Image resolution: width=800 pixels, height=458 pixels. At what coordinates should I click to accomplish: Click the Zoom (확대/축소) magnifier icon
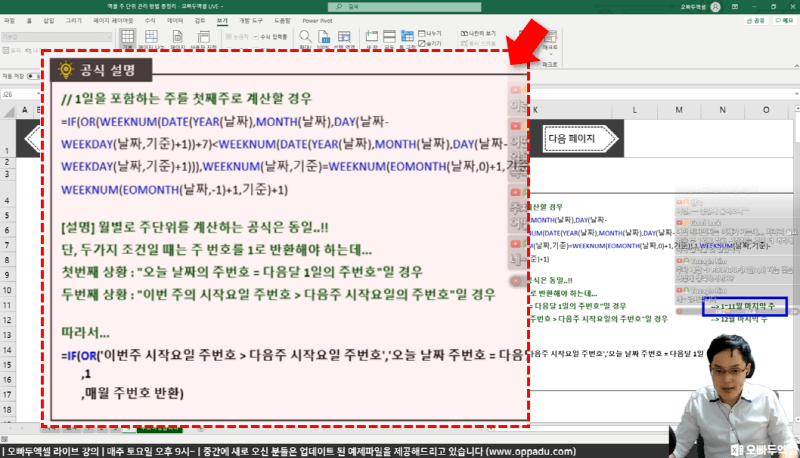305,39
